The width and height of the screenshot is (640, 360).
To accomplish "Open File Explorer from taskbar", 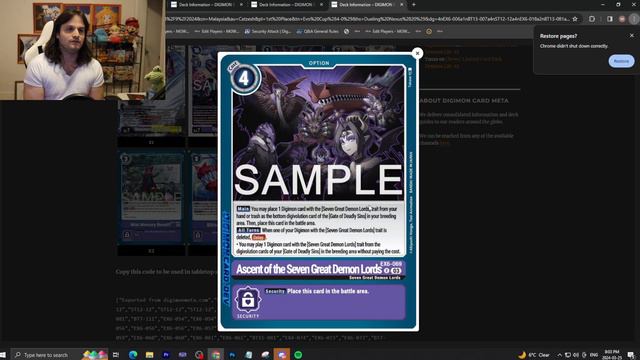I will (149, 355).
